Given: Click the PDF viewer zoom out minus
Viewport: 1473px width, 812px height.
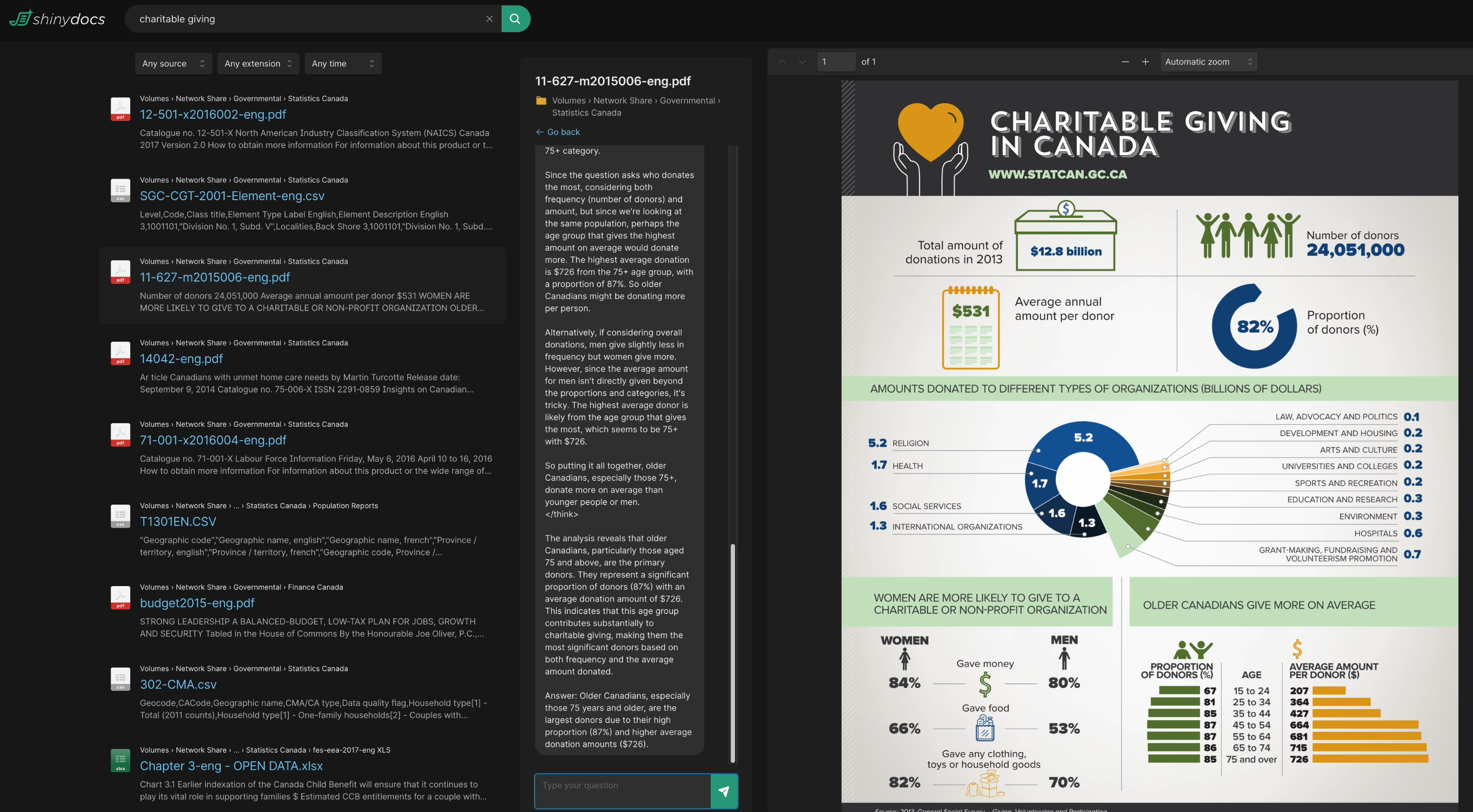Looking at the screenshot, I should coord(1125,62).
